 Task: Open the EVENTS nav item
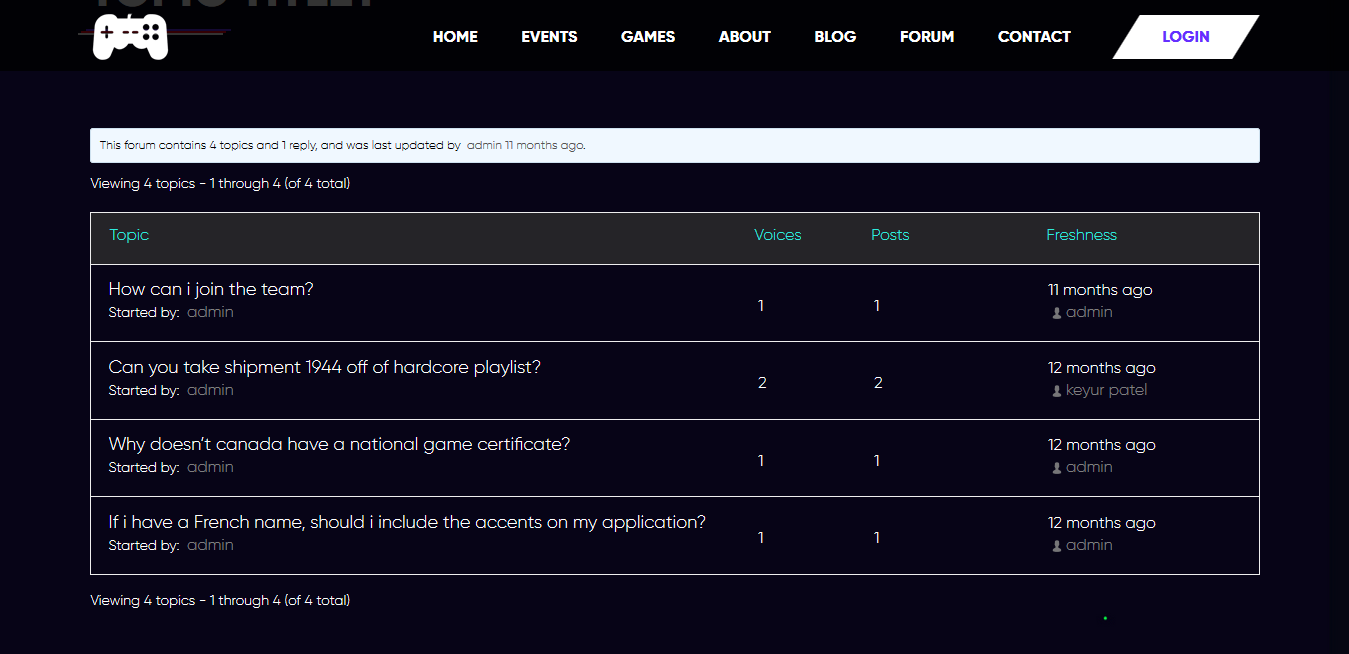pyautogui.click(x=549, y=37)
